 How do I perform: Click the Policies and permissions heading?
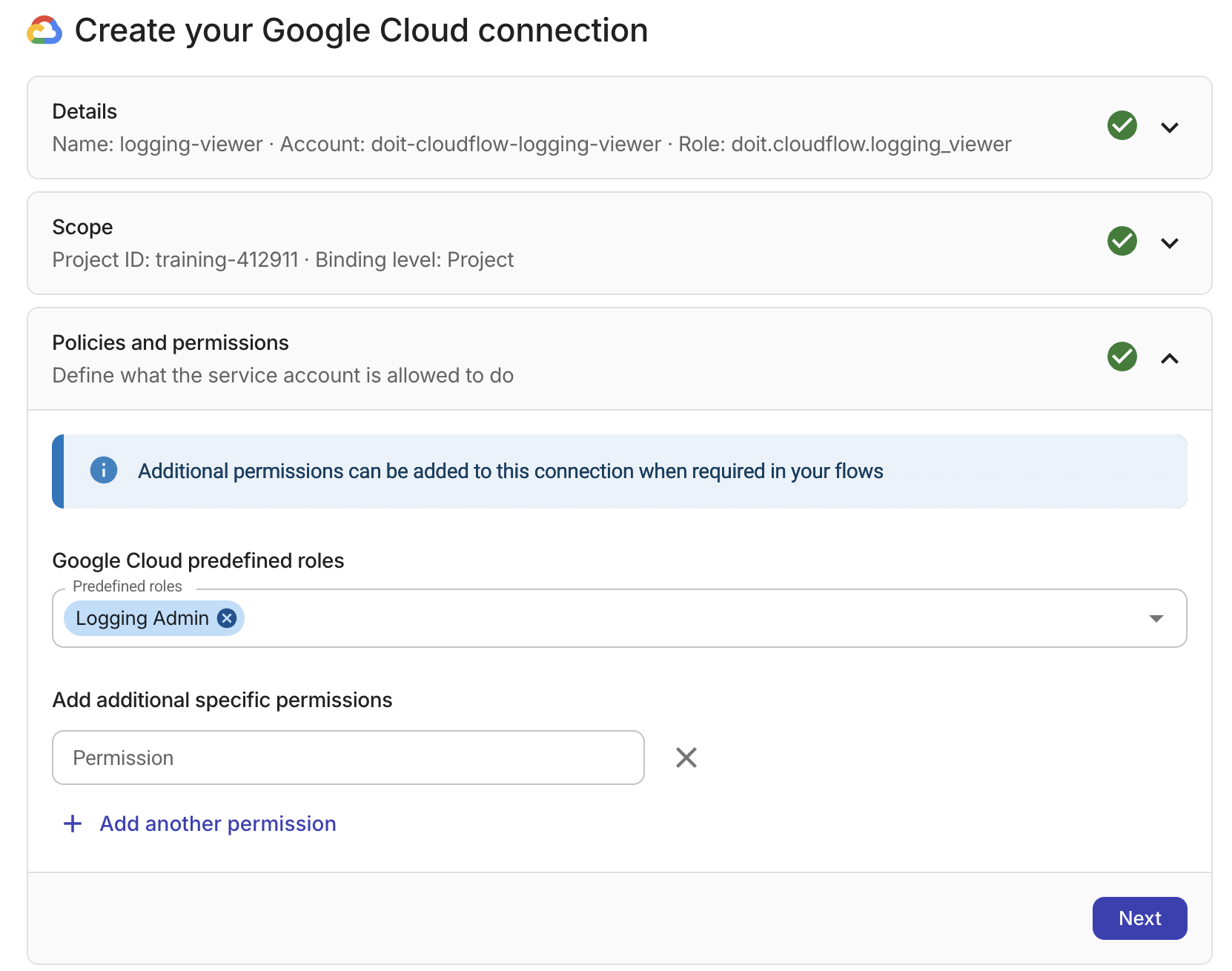click(x=170, y=342)
